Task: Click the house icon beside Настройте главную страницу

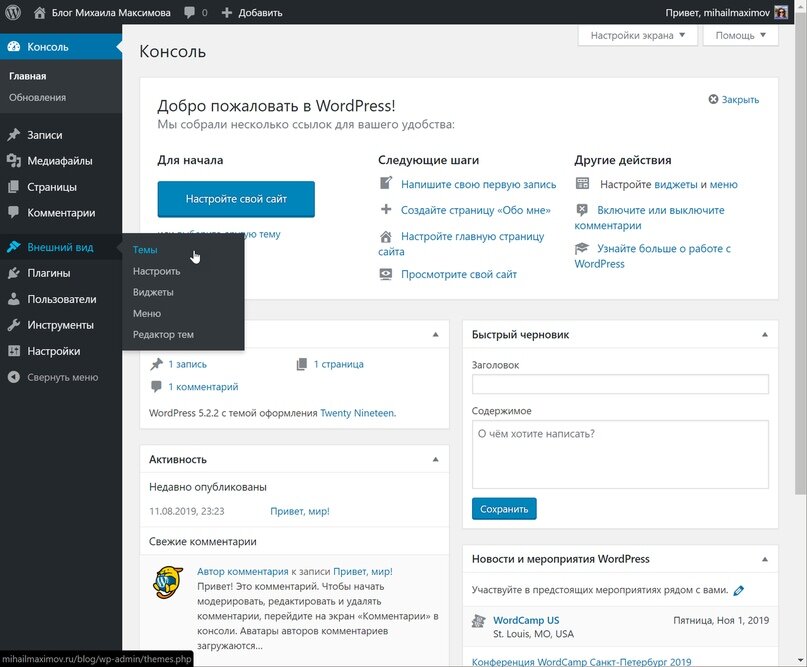Action: coord(385,237)
